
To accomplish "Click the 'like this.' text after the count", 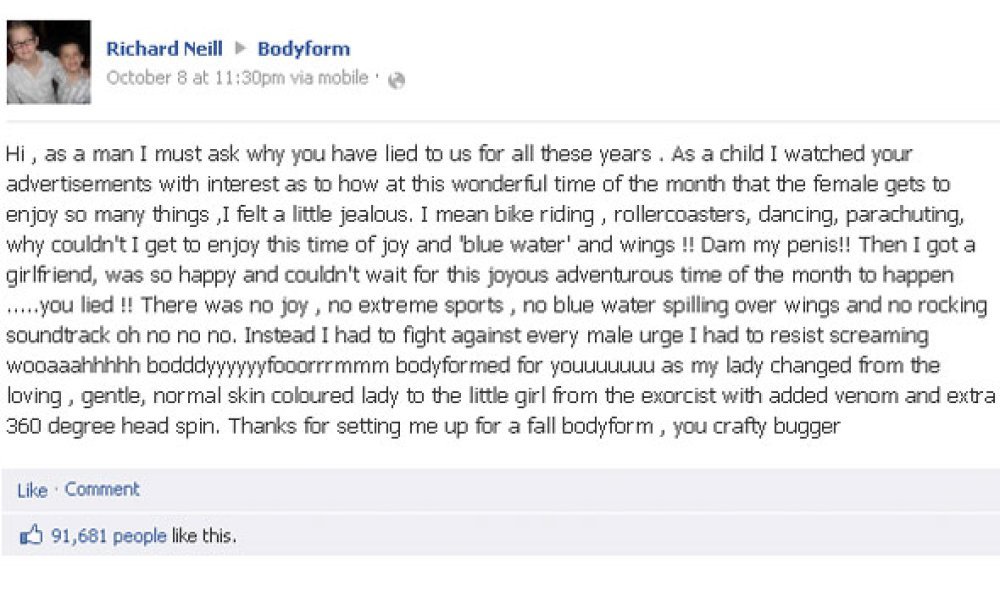I will pyautogui.click(x=203, y=535).
